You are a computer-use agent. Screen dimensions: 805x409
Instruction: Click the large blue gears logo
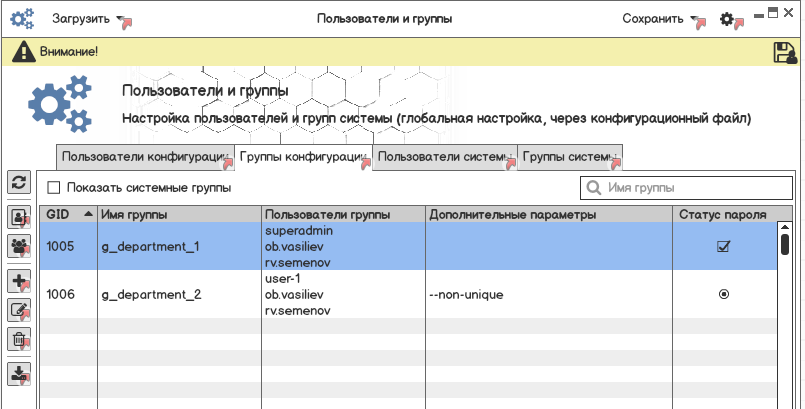click(60, 104)
